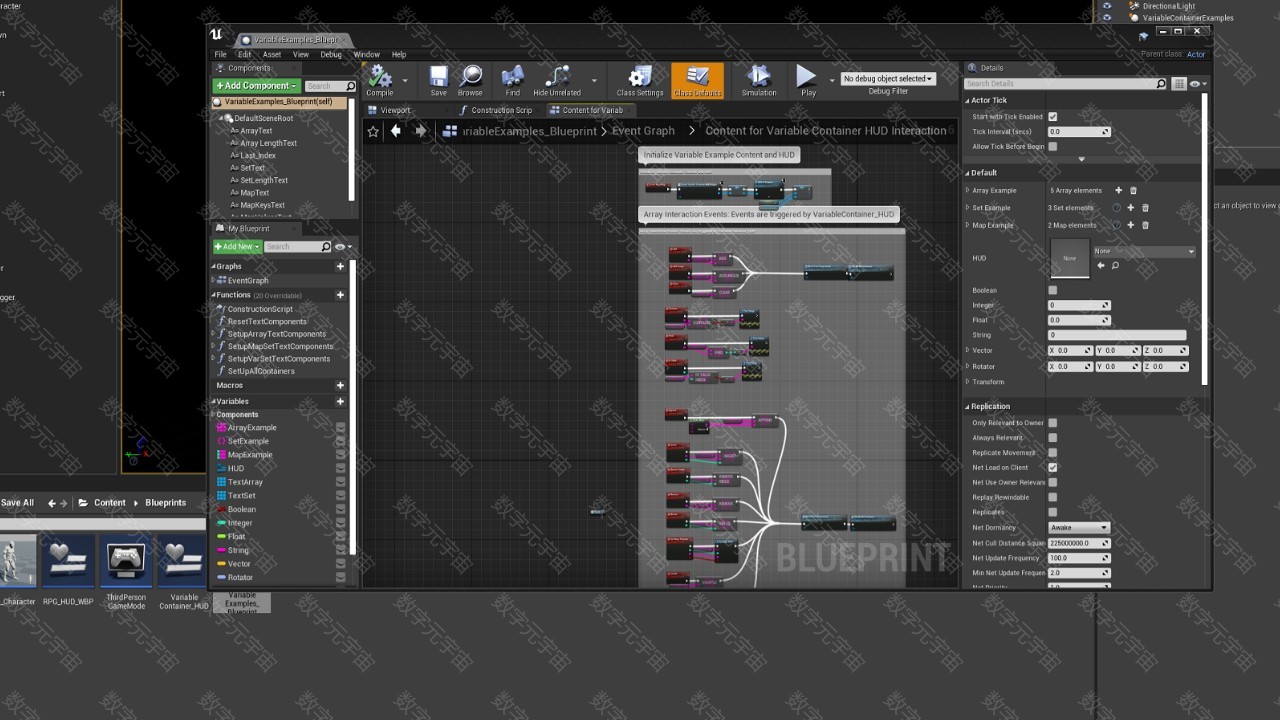Select ArrayText component in tree

click(255, 131)
